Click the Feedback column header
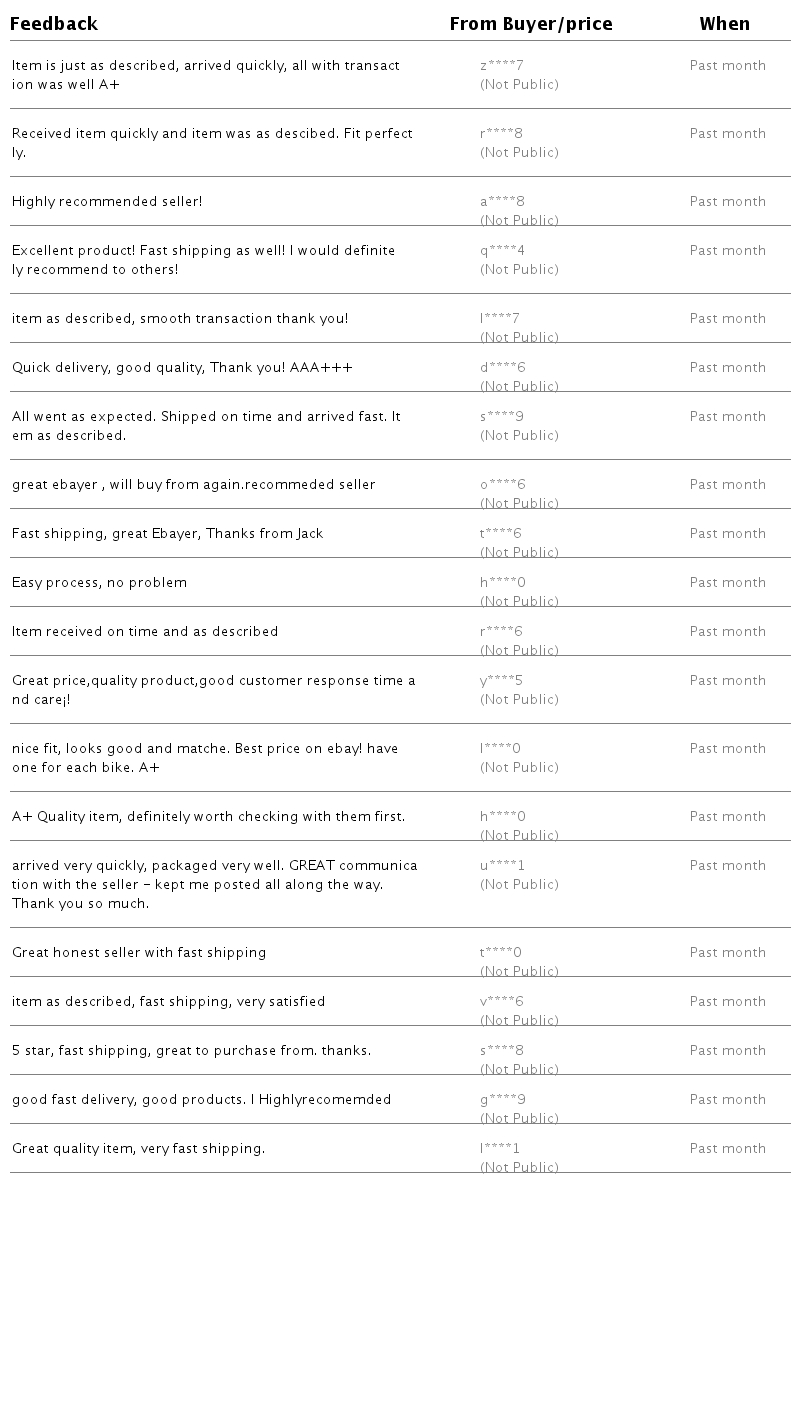This screenshot has width=800, height=1424. point(54,24)
